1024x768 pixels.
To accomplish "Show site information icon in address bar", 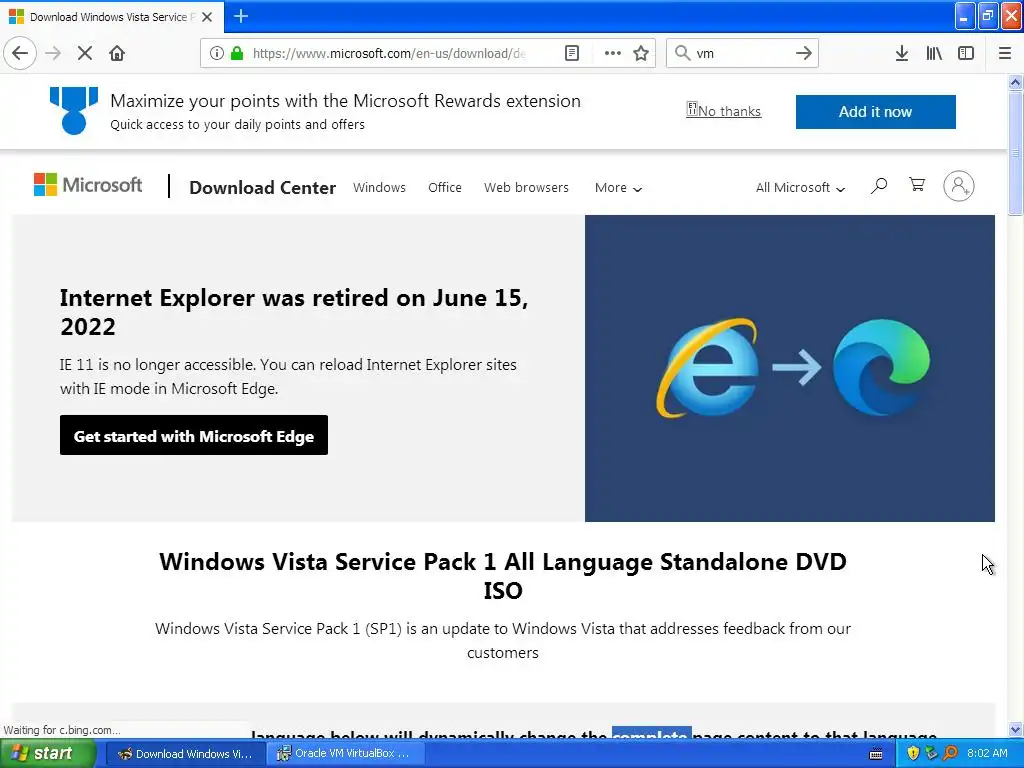I will click(x=217, y=53).
